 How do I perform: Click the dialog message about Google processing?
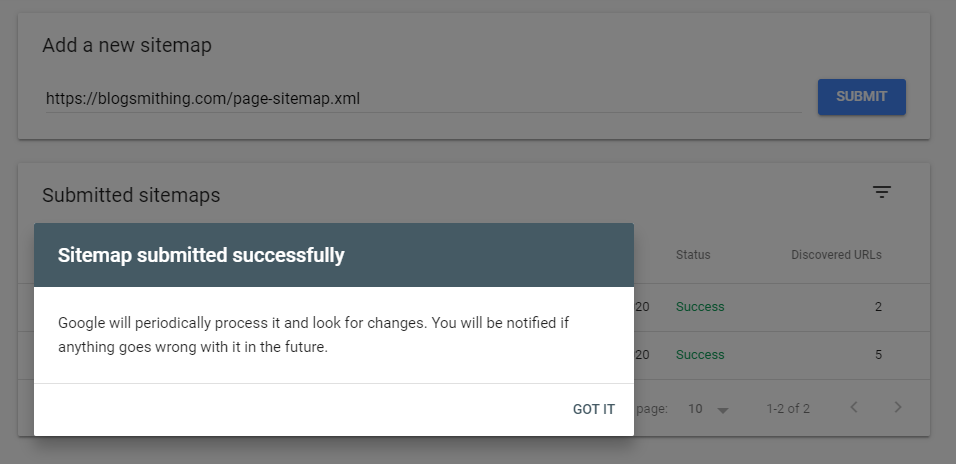click(313, 335)
